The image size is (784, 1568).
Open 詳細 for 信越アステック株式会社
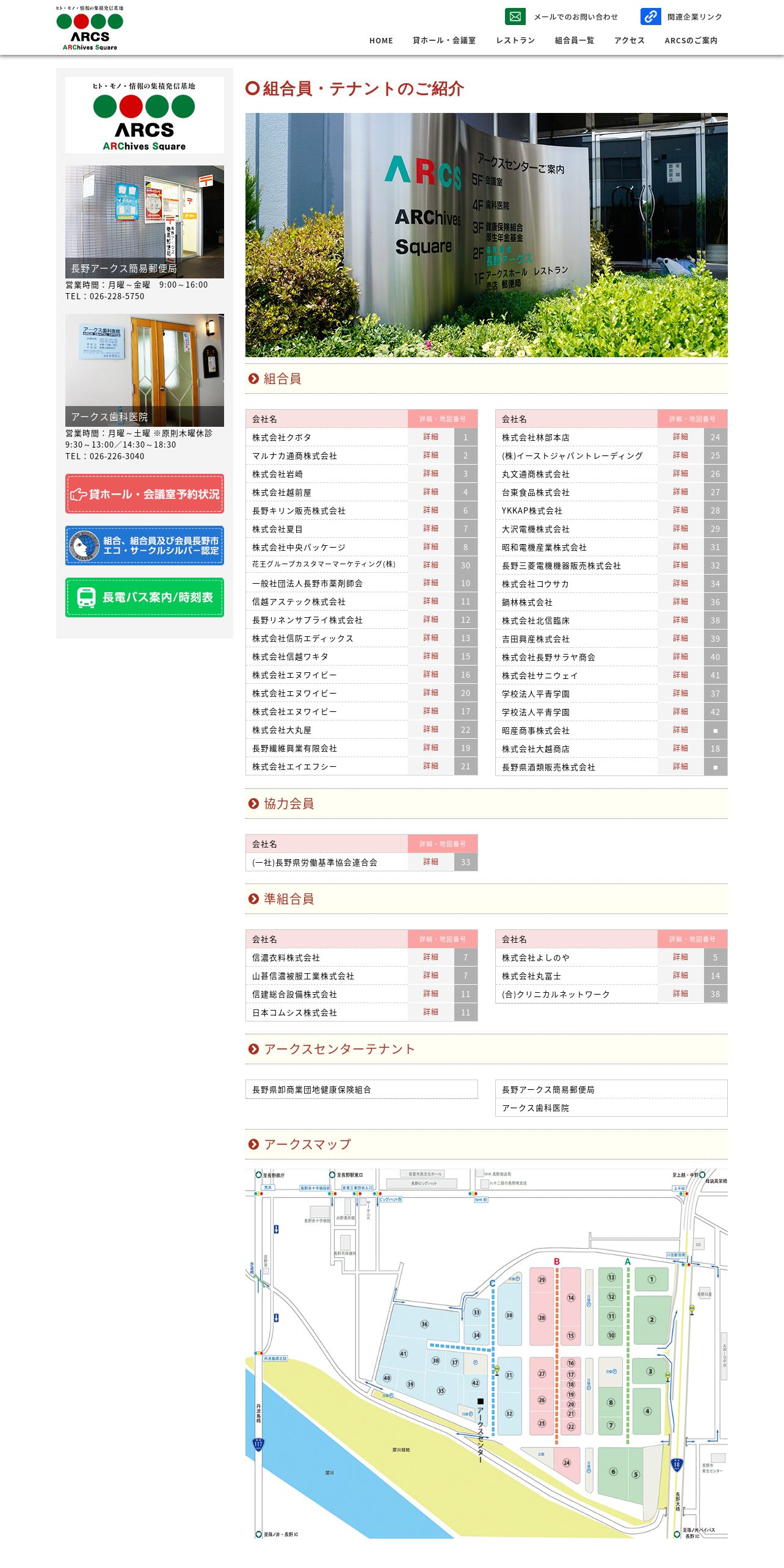coord(430,601)
